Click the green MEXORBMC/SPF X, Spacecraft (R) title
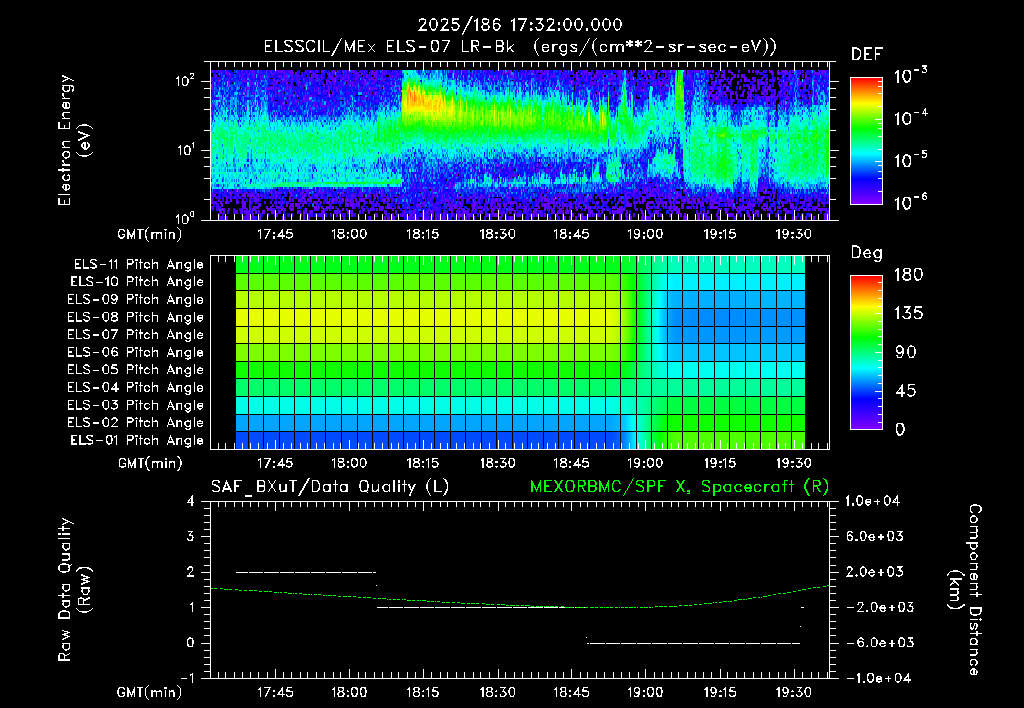 pyautogui.click(x=679, y=487)
